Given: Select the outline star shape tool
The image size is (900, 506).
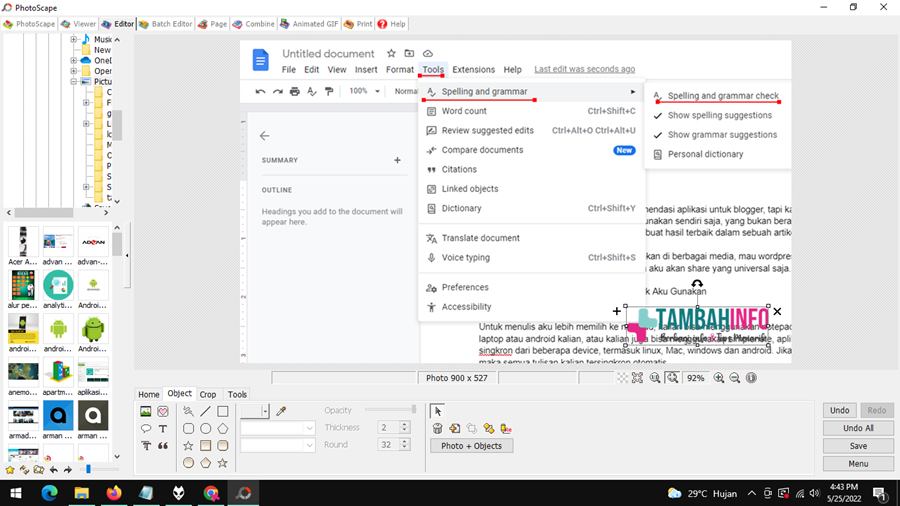Looking at the screenshot, I should (188, 446).
